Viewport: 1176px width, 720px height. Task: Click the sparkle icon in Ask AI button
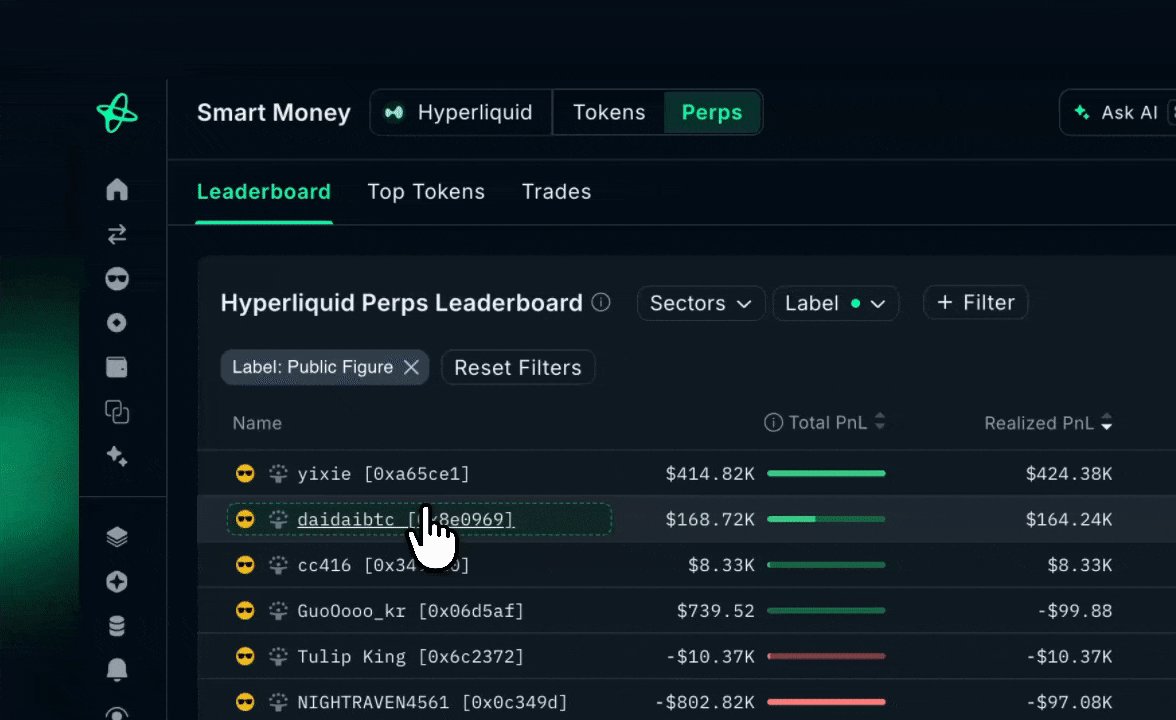click(1082, 112)
